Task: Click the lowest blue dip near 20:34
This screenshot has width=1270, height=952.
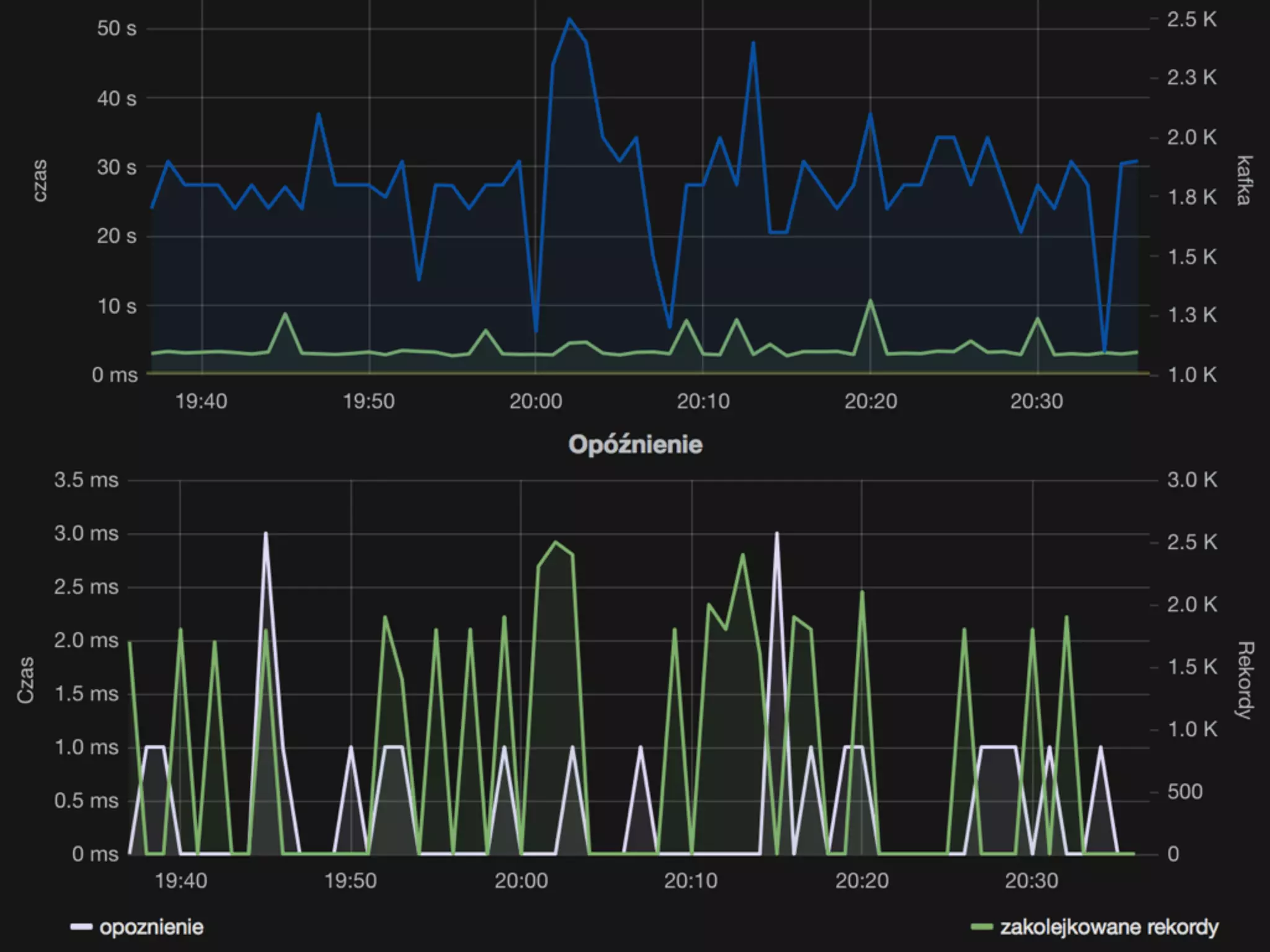Action: [1104, 351]
